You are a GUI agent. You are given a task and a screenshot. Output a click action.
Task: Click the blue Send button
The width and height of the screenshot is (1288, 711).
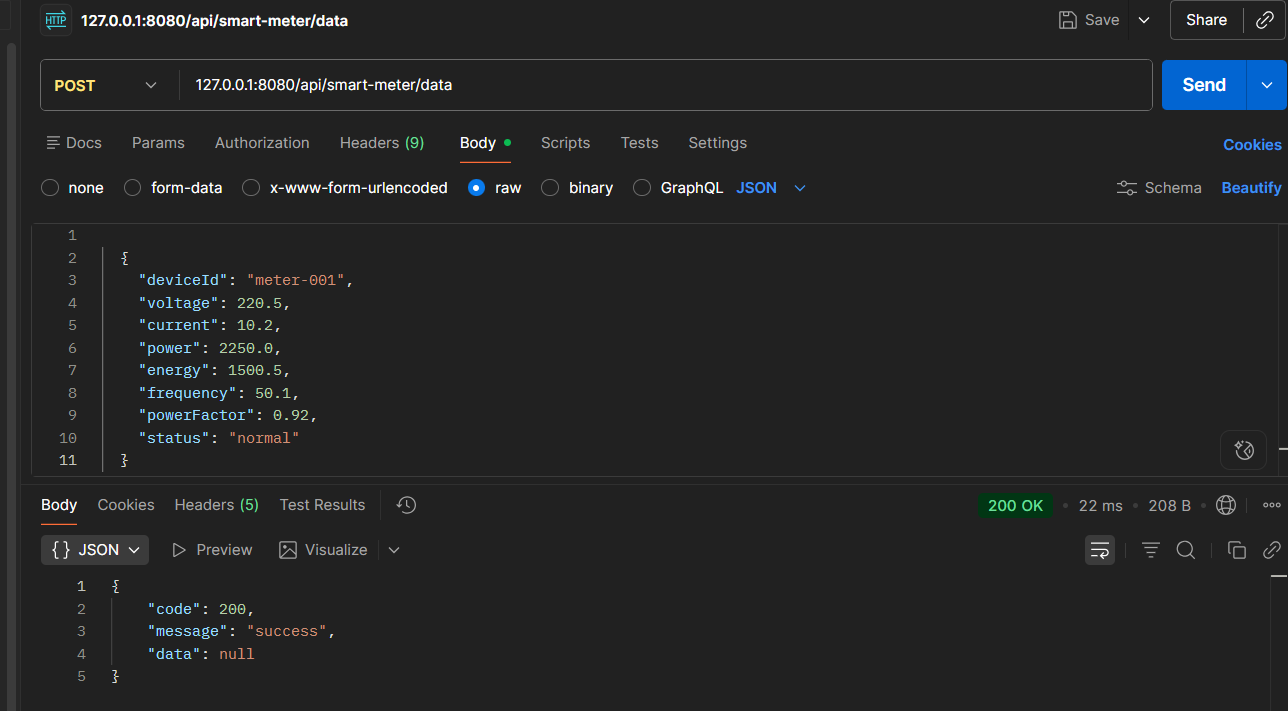[1204, 85]
